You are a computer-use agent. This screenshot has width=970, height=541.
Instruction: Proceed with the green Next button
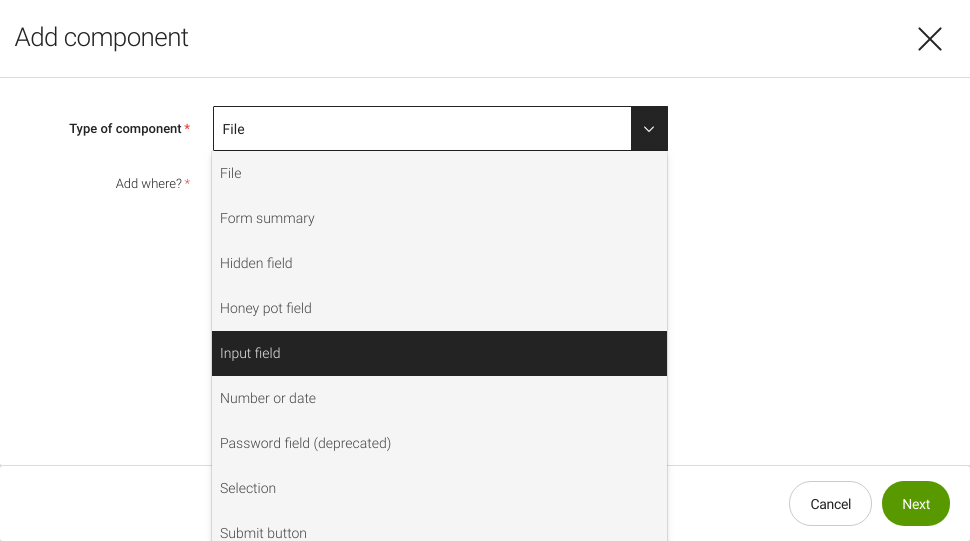click(916, 504)
